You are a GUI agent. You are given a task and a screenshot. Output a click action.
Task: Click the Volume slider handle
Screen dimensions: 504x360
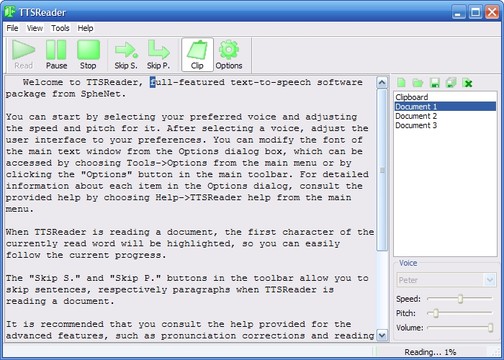tap(490, 327)
